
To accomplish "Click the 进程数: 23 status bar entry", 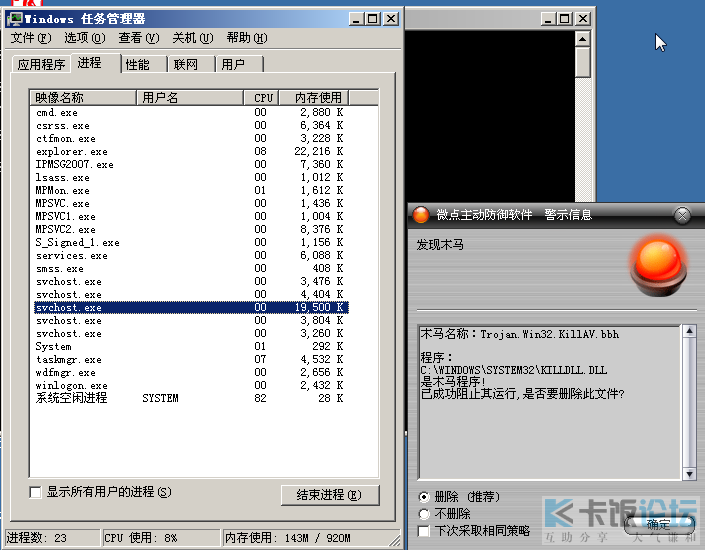I will tap(52, 538).
